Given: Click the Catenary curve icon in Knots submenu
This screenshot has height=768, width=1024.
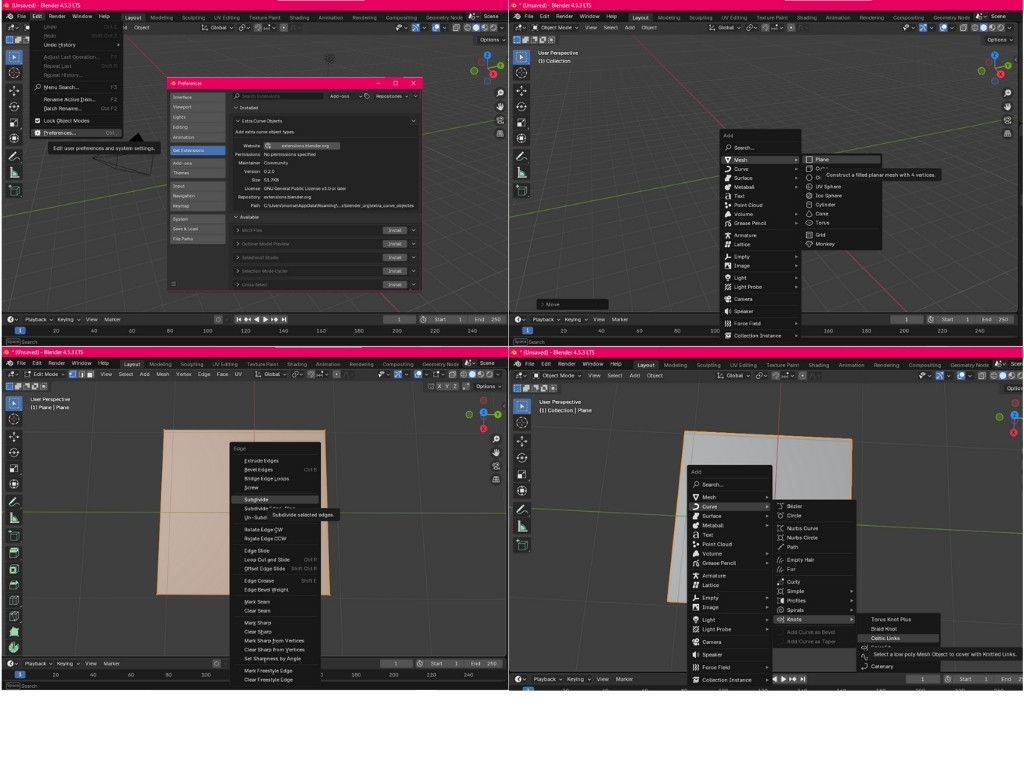Looking at the screenshot, I should [864, 666].
